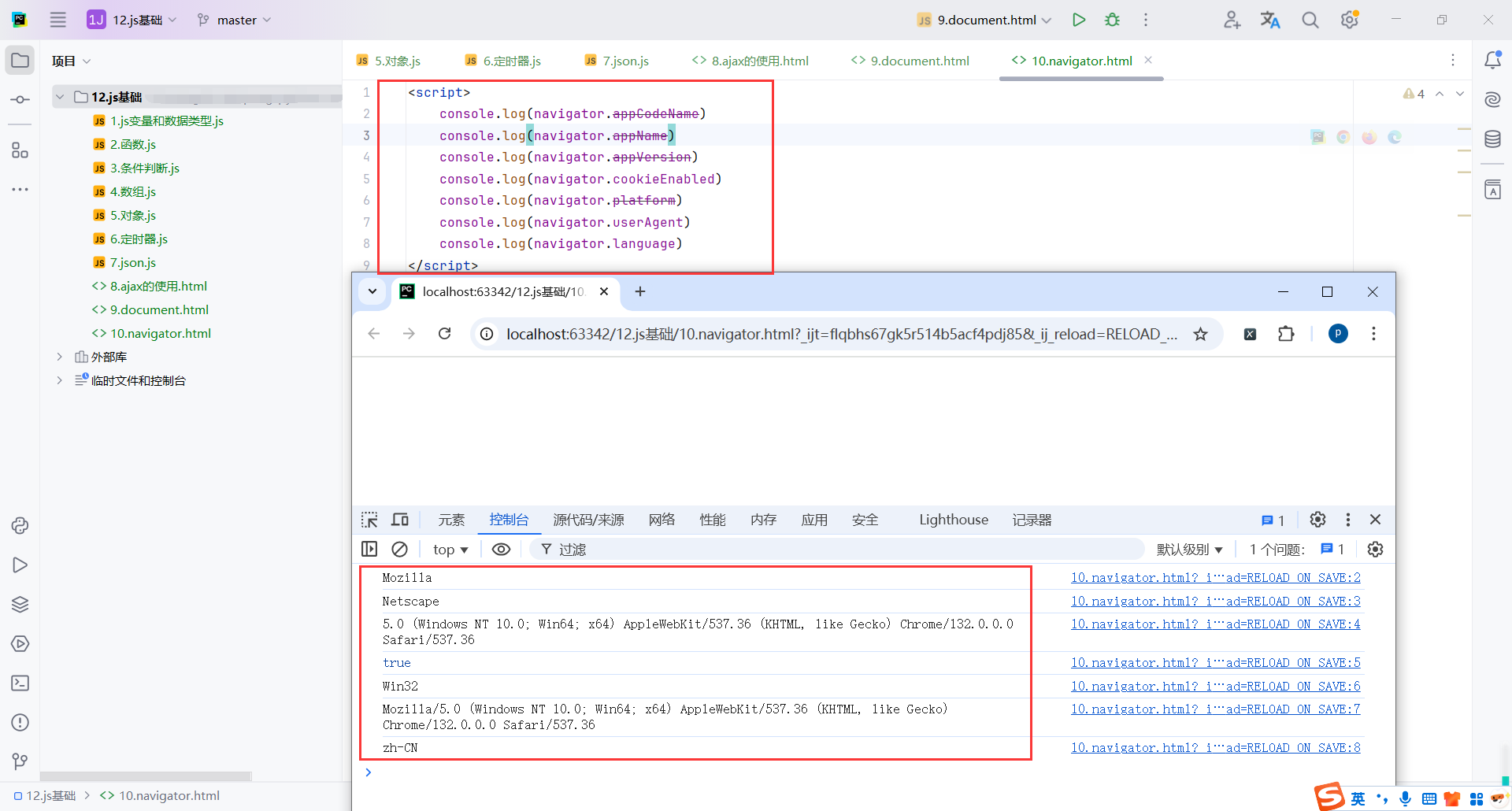Click the console prompt input line
Viewport: 1512px width, 811px height.
(874, 772)
